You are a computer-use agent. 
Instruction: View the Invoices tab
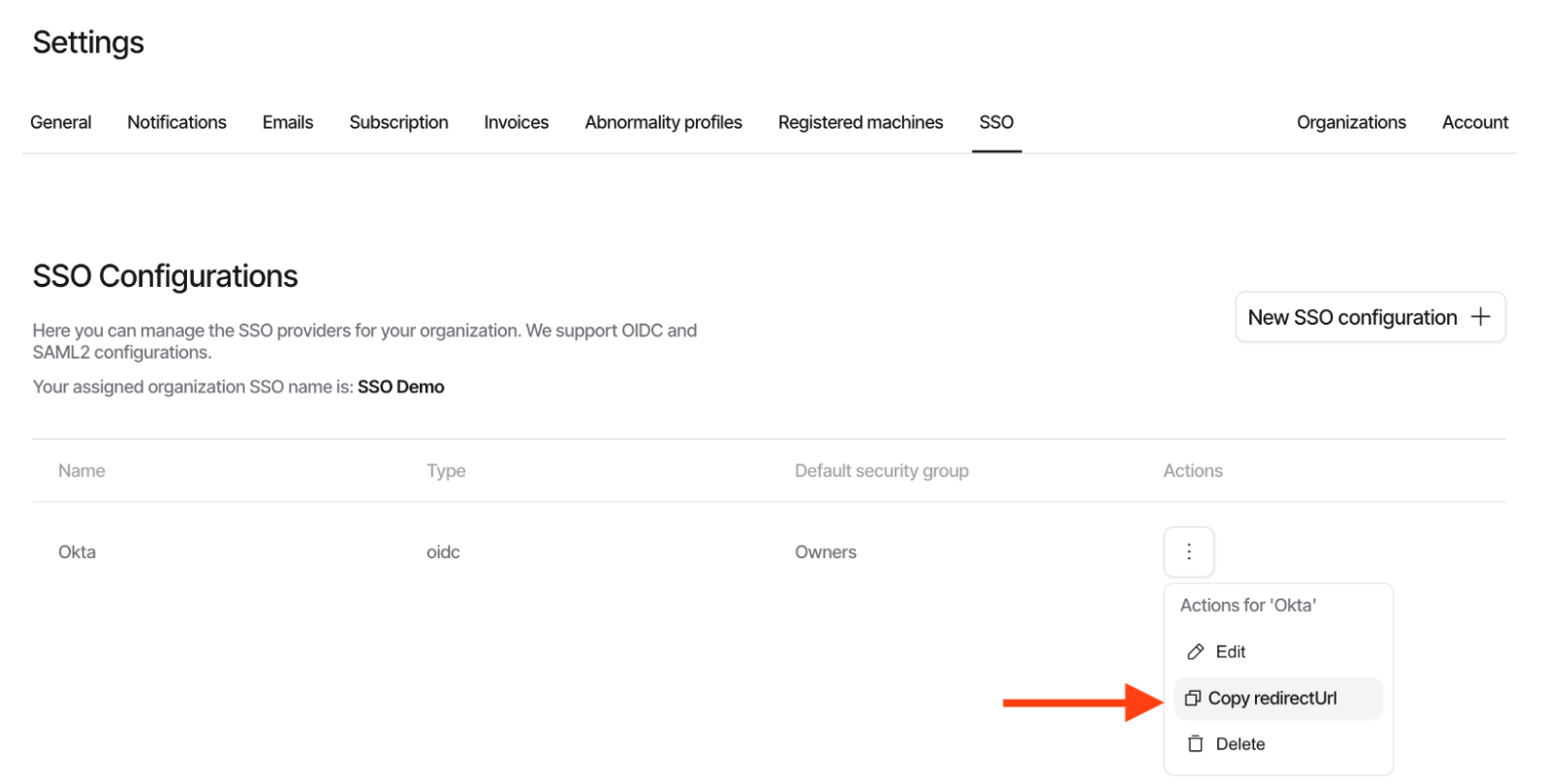click(x=516, y=122)
